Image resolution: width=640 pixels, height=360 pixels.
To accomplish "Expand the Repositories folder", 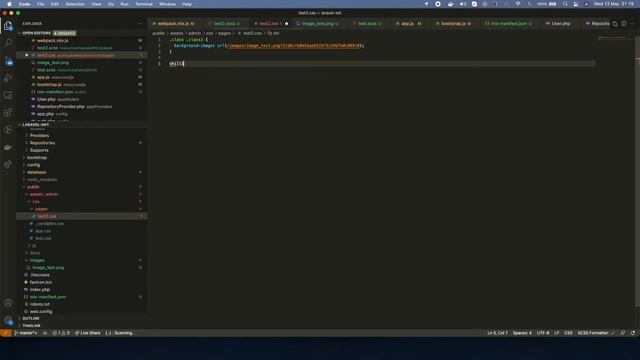I will point(42,143).
